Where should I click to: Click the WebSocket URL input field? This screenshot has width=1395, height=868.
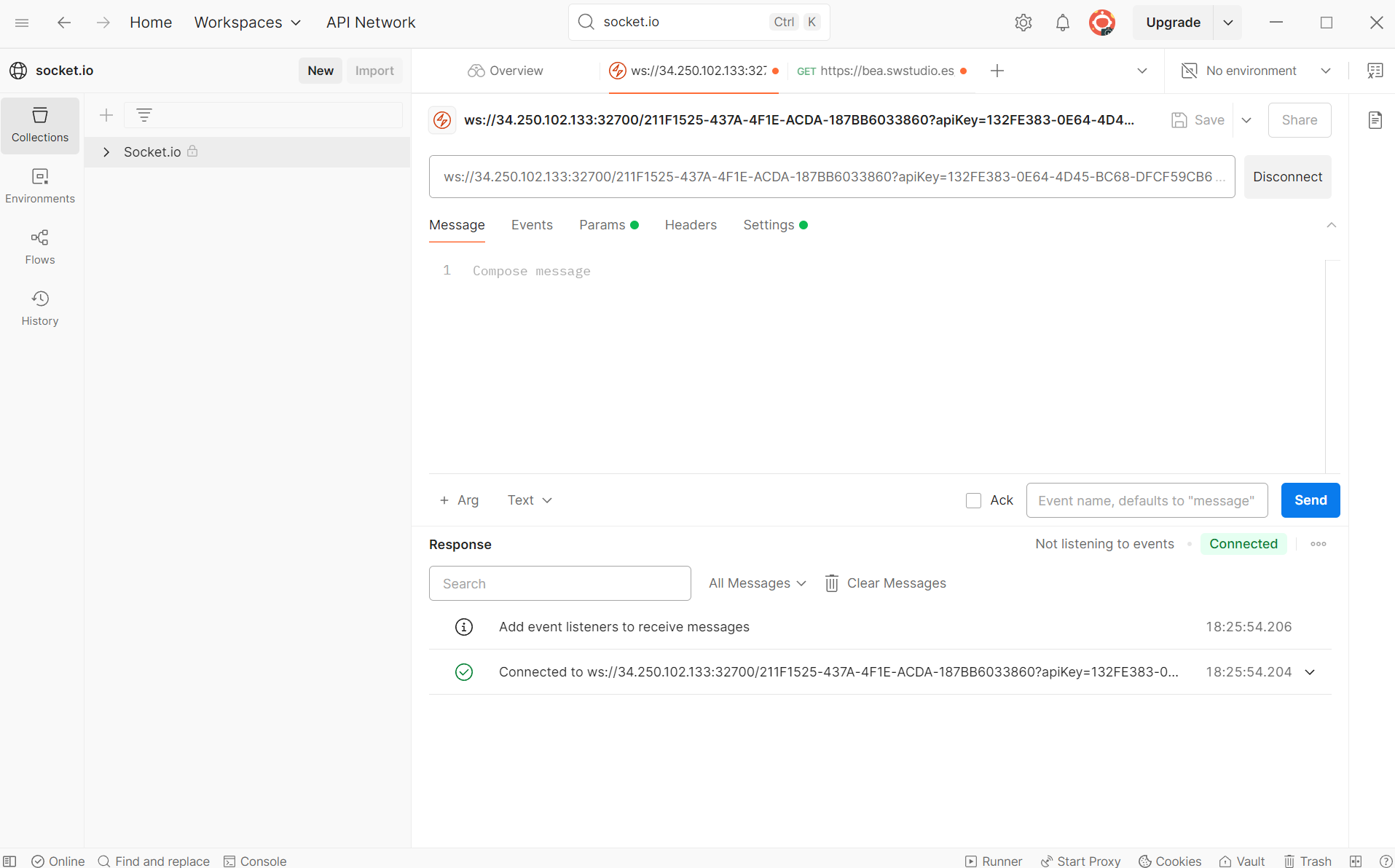[x=832, y=177]
